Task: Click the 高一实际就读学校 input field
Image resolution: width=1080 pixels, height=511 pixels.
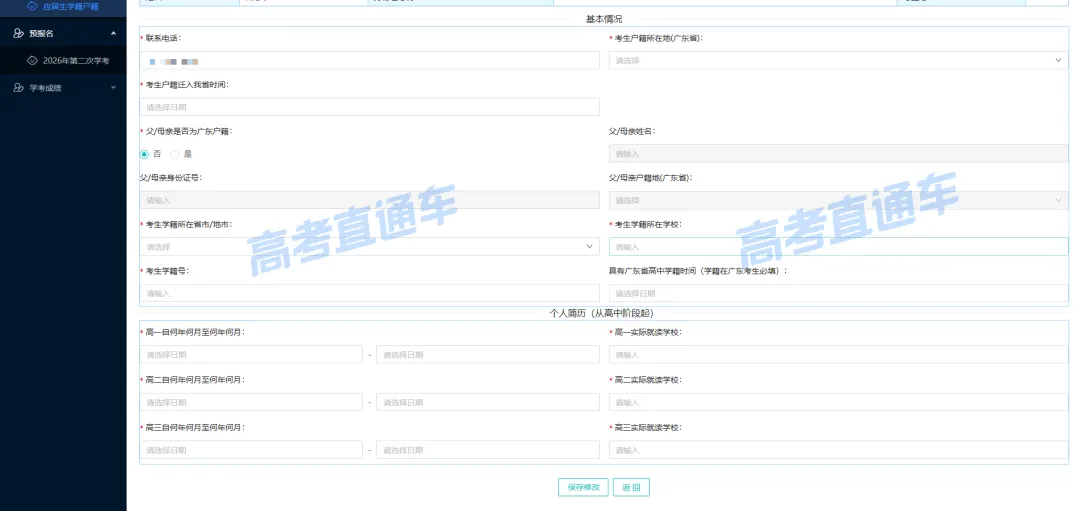Action: (x=838, y=355)
